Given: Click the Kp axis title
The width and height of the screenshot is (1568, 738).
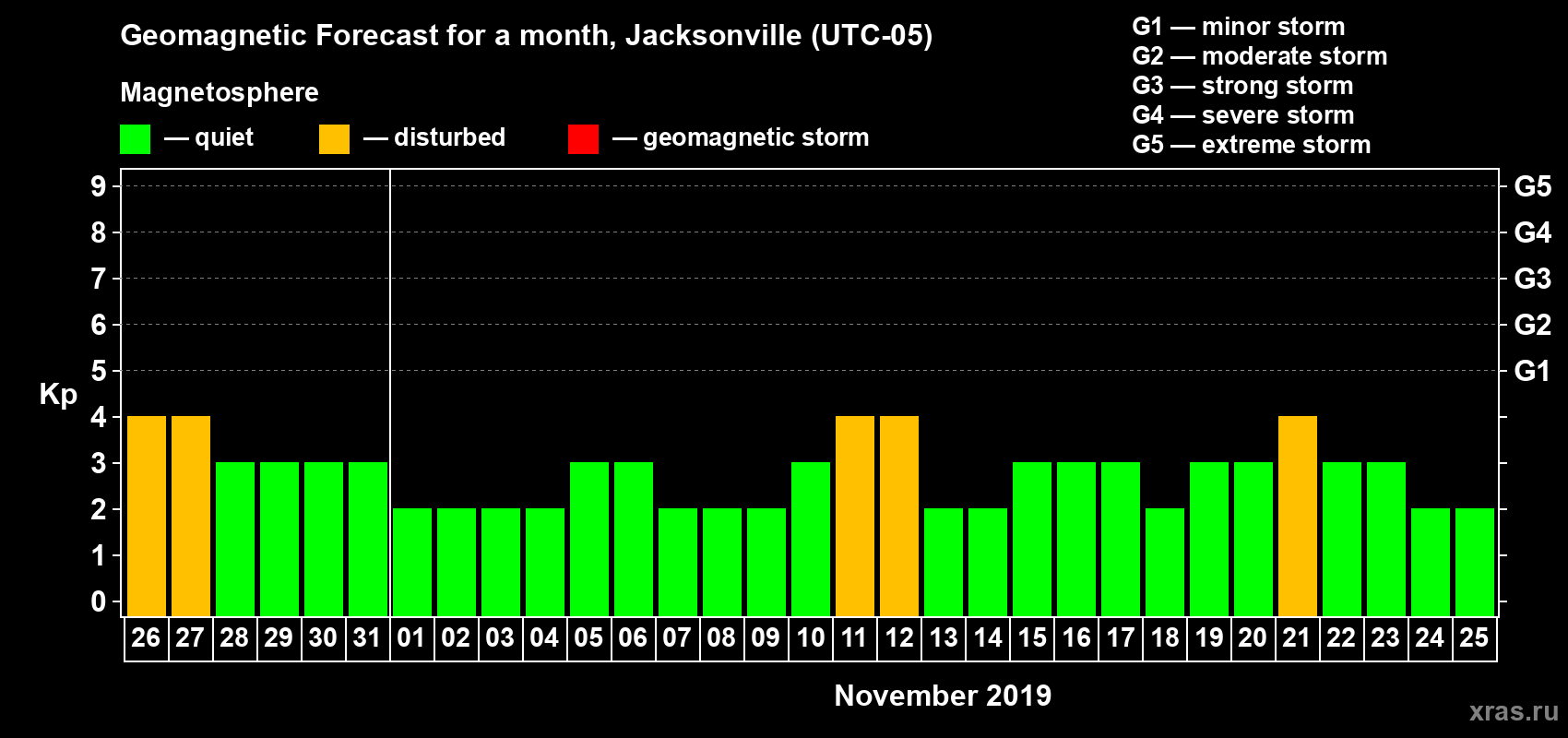Looking at the screenshot, I should tap(58, 395).
